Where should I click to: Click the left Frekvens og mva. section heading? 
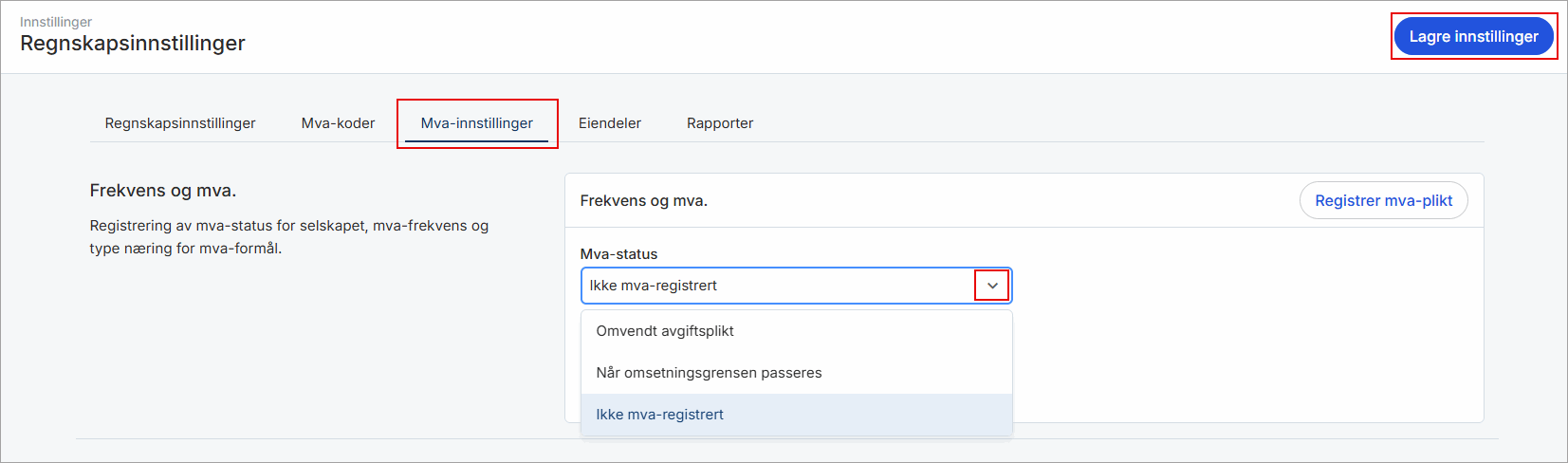[x=163, y=191]
